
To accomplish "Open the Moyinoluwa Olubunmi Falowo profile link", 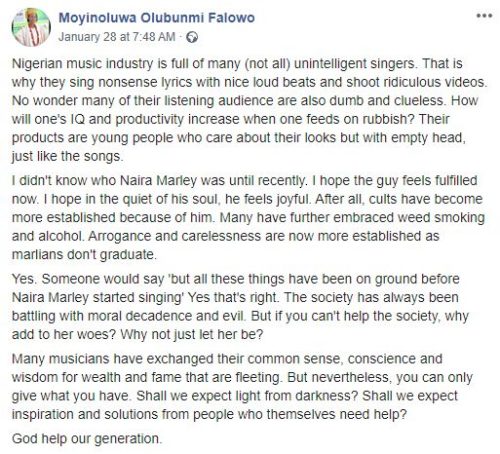I will click(x=157, y=18).
